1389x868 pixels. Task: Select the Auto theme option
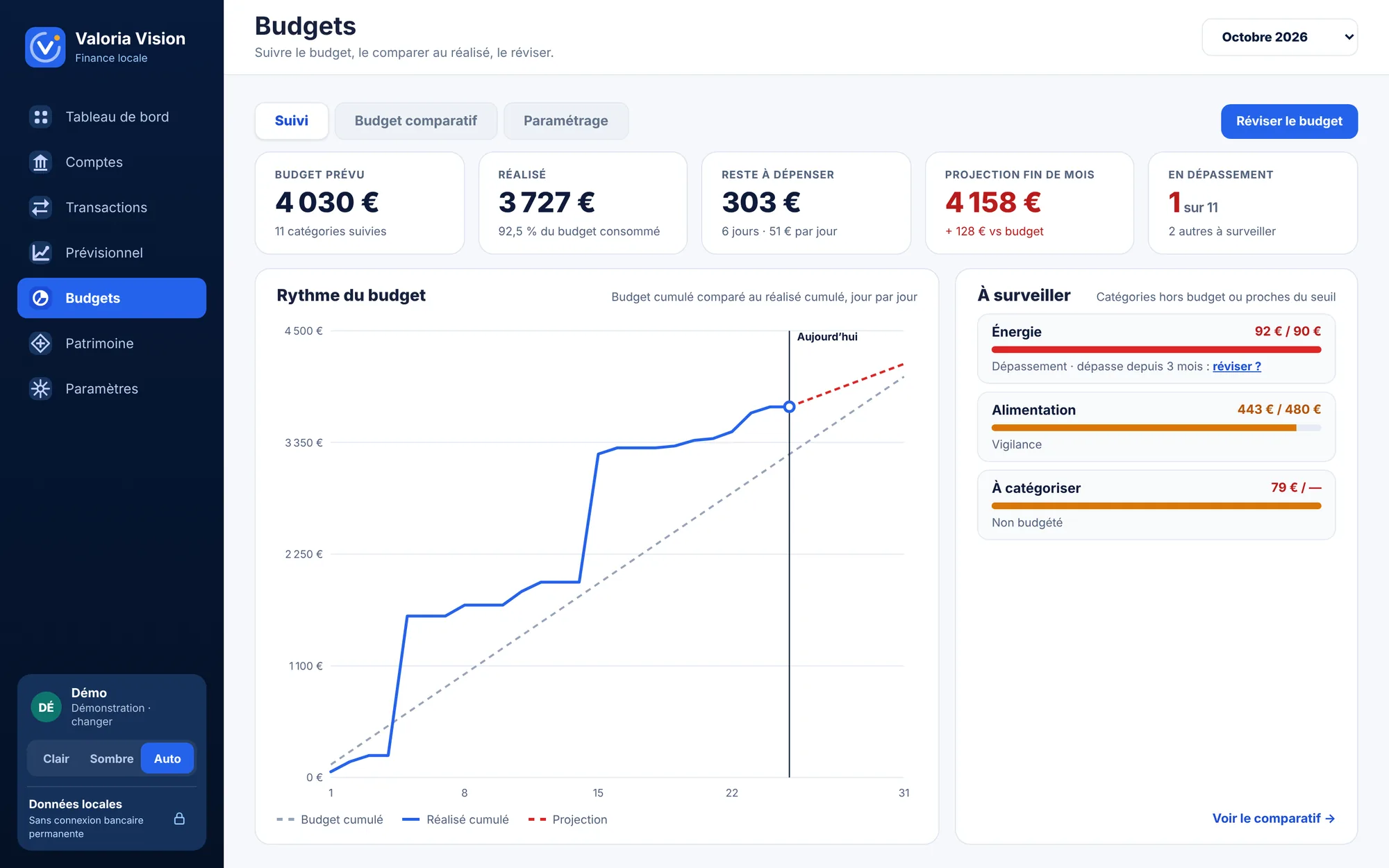tap(167, 759)
